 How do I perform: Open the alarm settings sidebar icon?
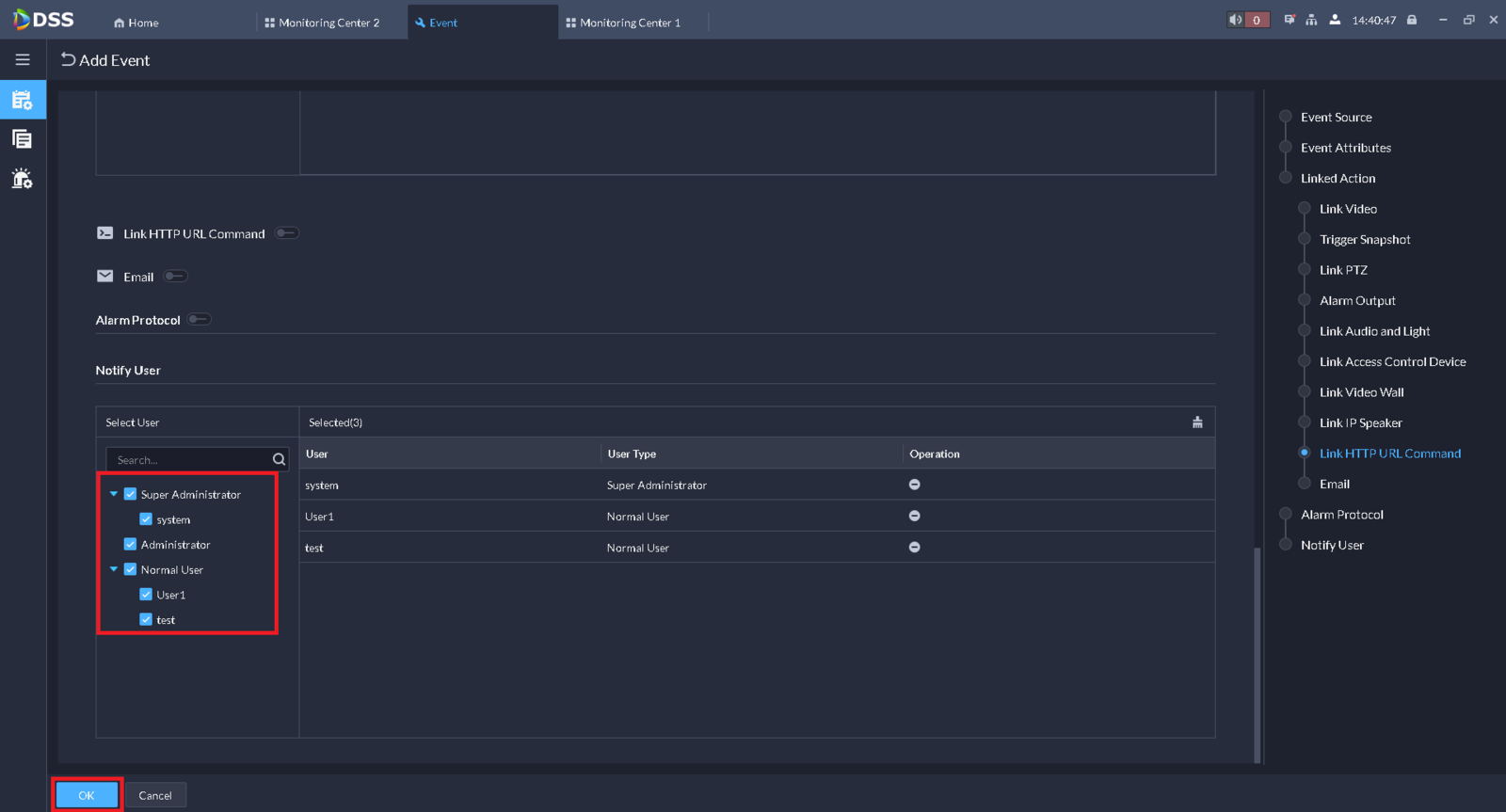pos(23,179)
